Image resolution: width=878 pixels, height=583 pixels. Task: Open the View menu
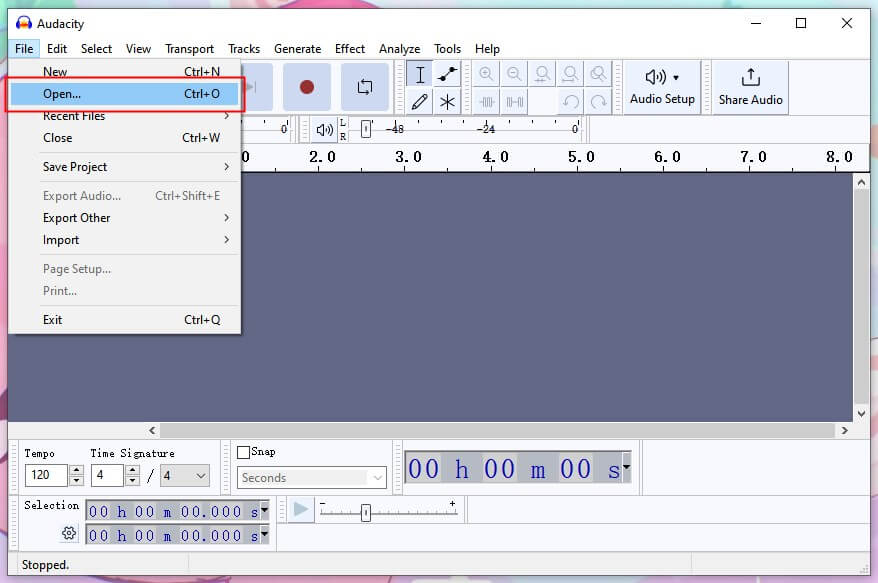coord(138,49)
